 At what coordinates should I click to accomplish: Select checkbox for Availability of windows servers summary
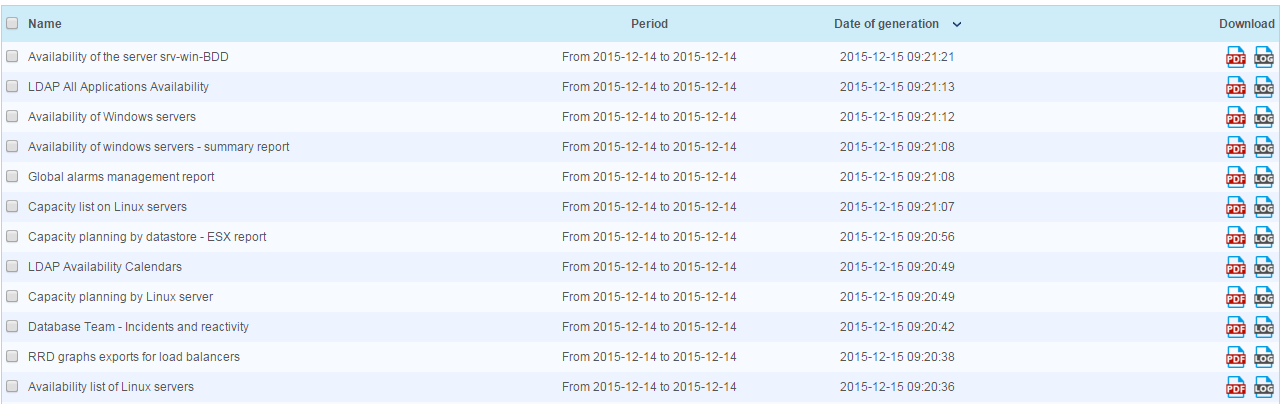[13, 147]
